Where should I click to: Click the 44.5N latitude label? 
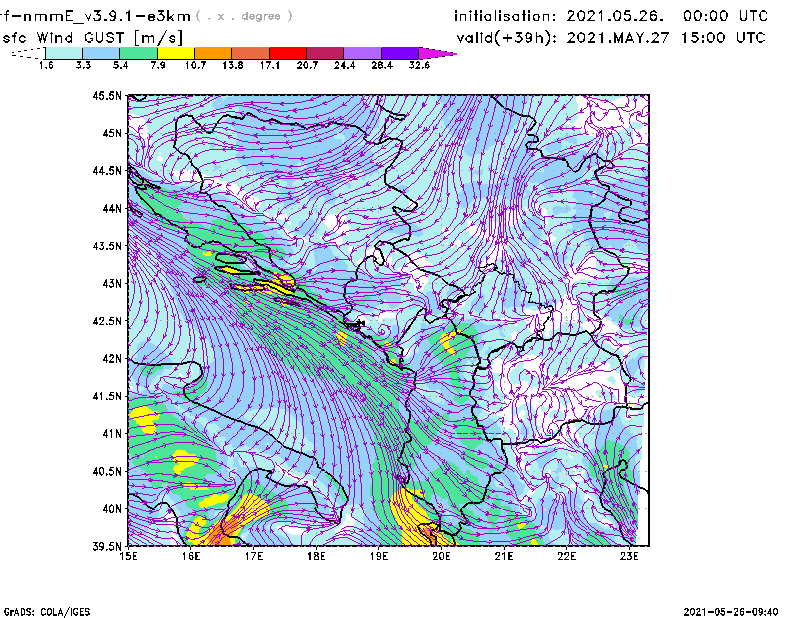click(x=107, y=170)
